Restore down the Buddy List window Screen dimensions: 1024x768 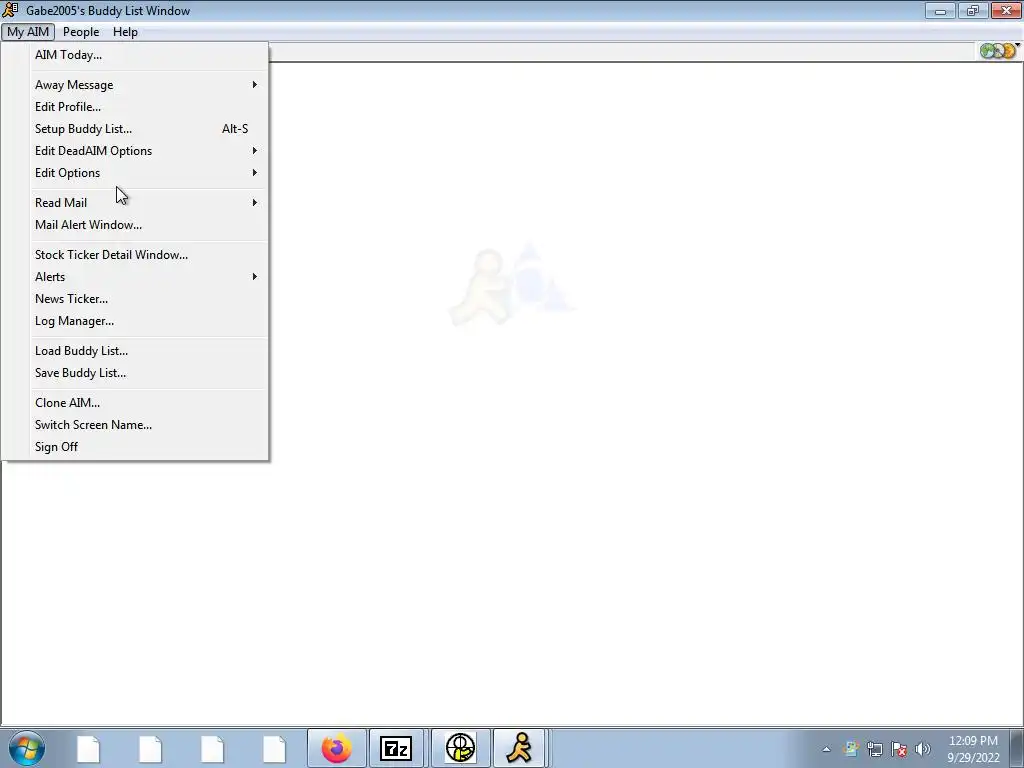(973, 10)
